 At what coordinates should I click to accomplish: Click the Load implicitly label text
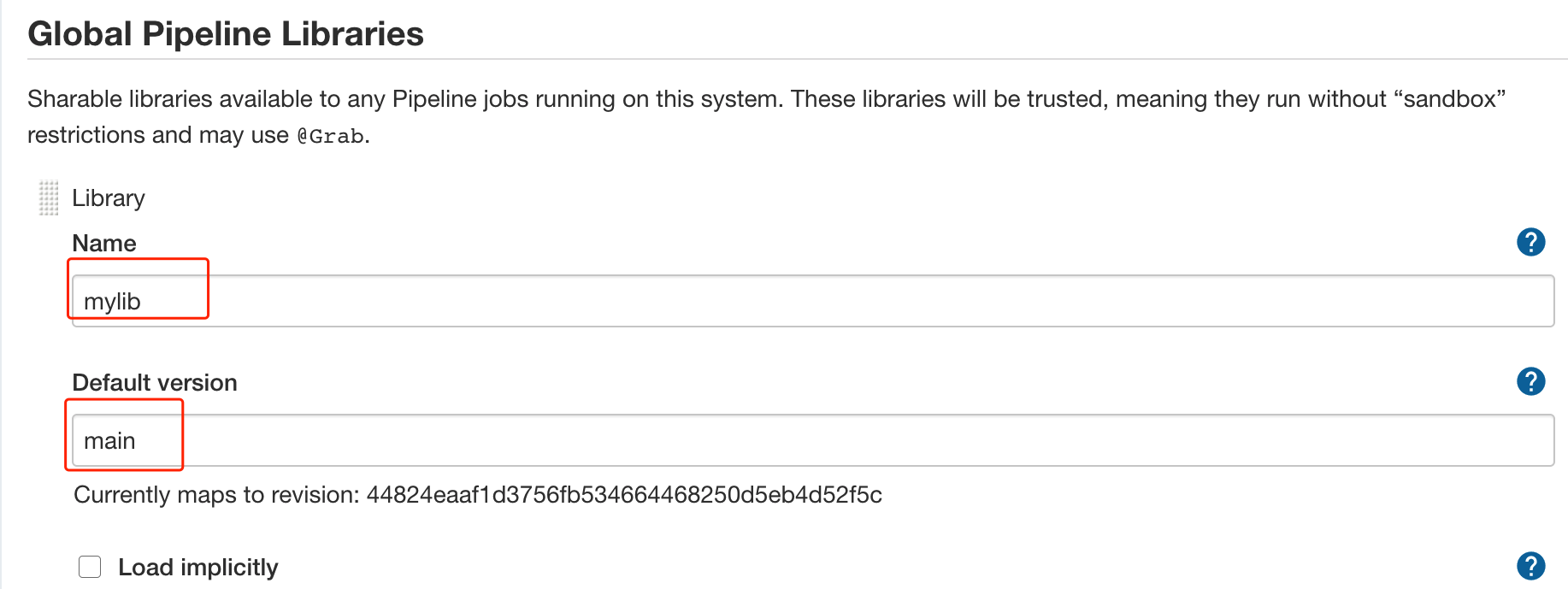[x=197, y=568]
